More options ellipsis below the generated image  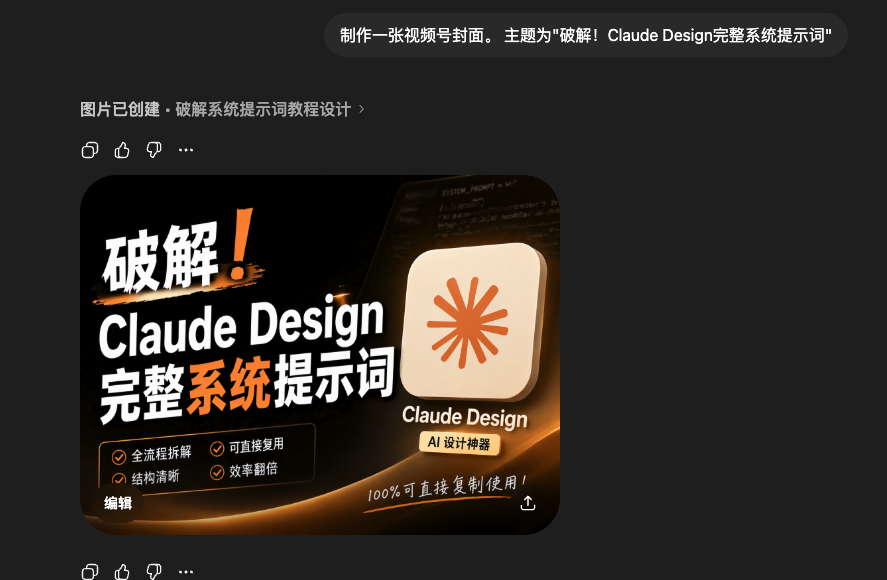coord(186,572)
